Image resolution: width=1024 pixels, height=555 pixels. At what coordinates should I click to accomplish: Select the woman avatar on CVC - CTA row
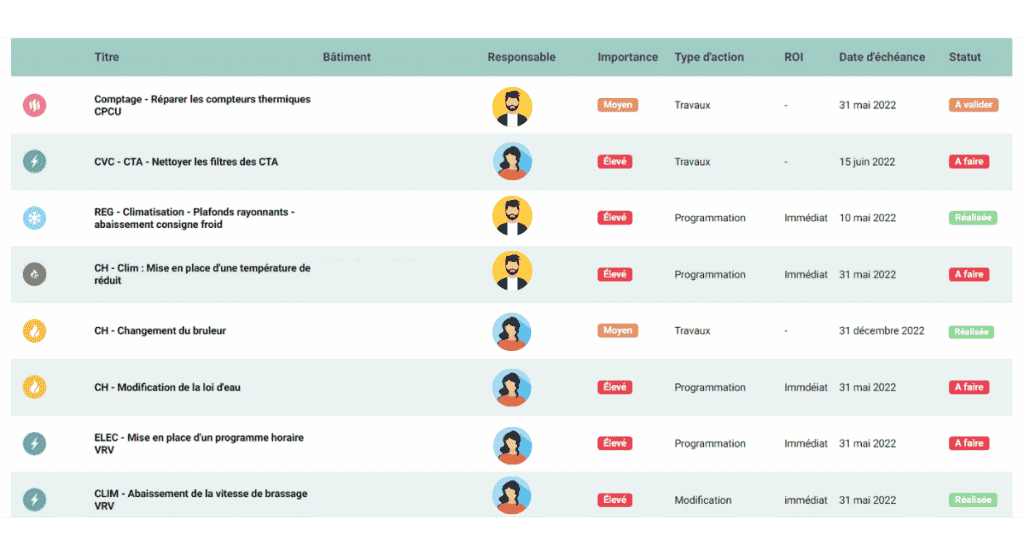pos(512,162)
